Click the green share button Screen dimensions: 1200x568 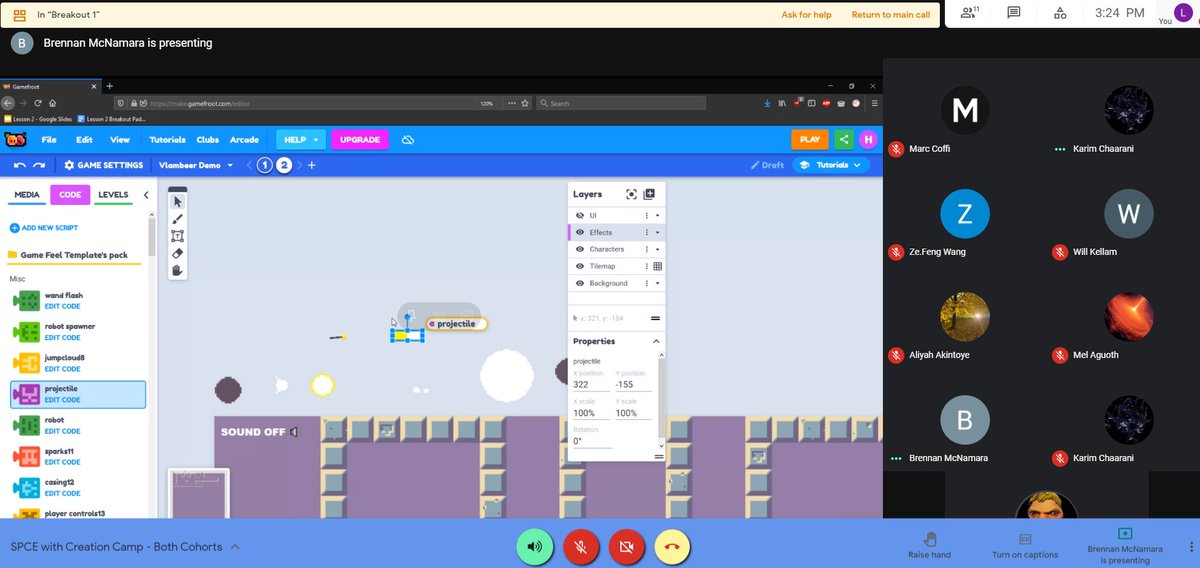844,140
